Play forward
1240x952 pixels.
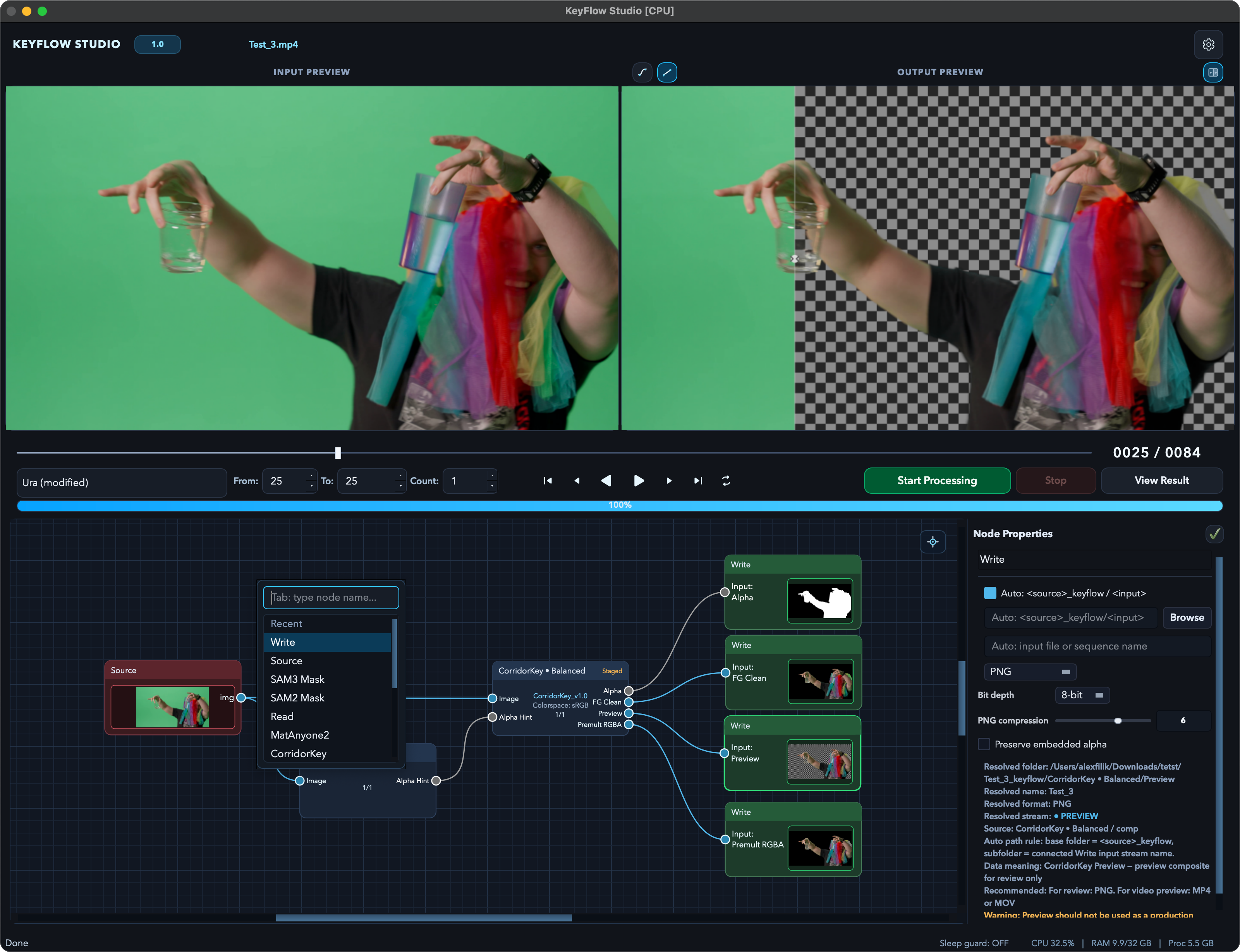tap(639, 481)
